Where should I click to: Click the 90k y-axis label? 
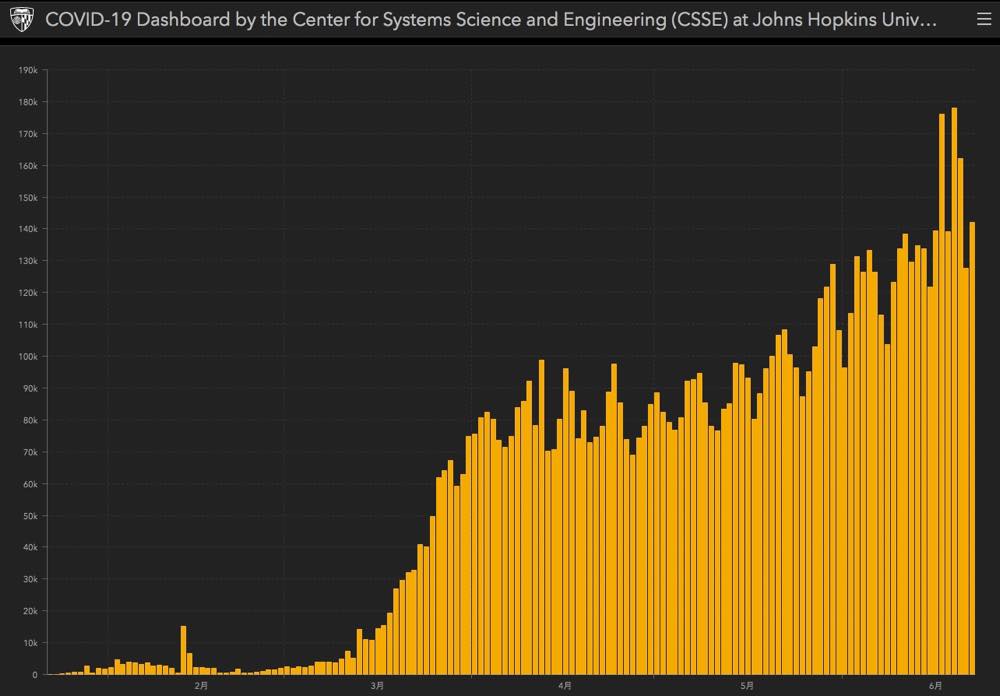tap(30, 389)
